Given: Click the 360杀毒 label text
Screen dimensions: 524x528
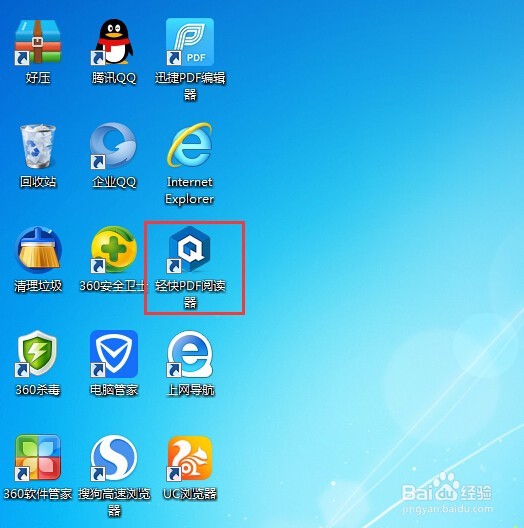Looking at the screenshot, I should coord(38,390).
